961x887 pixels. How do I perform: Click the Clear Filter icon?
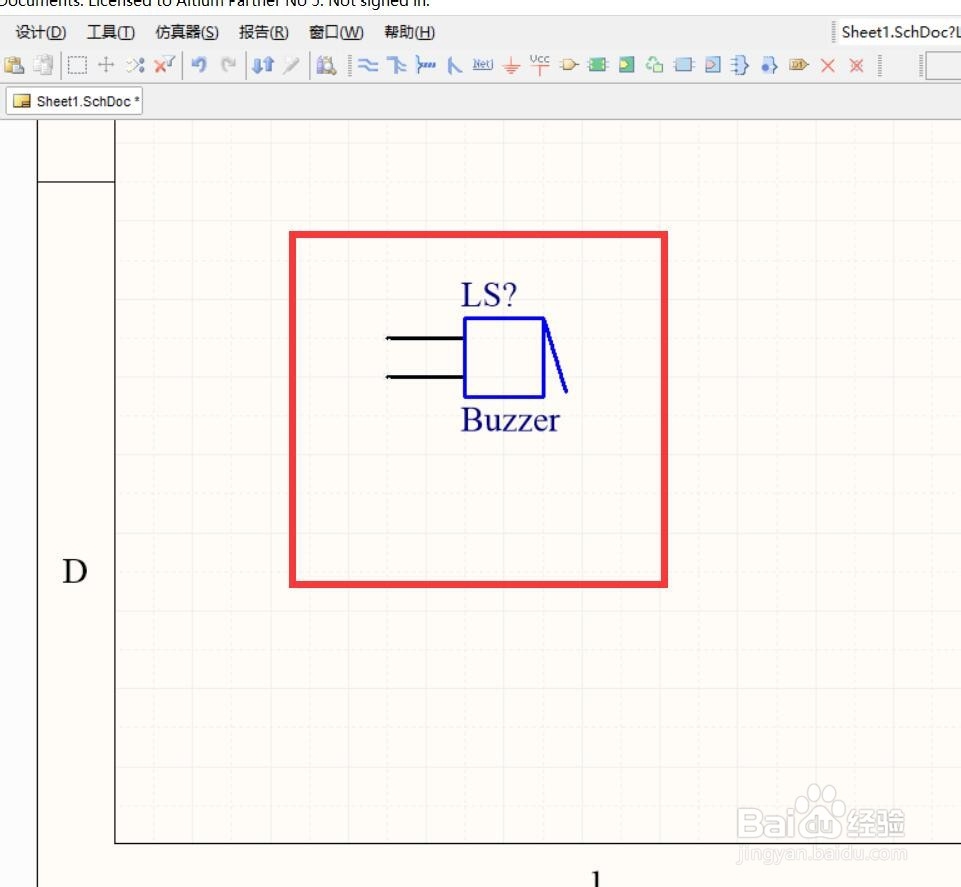tap(164, 64)
